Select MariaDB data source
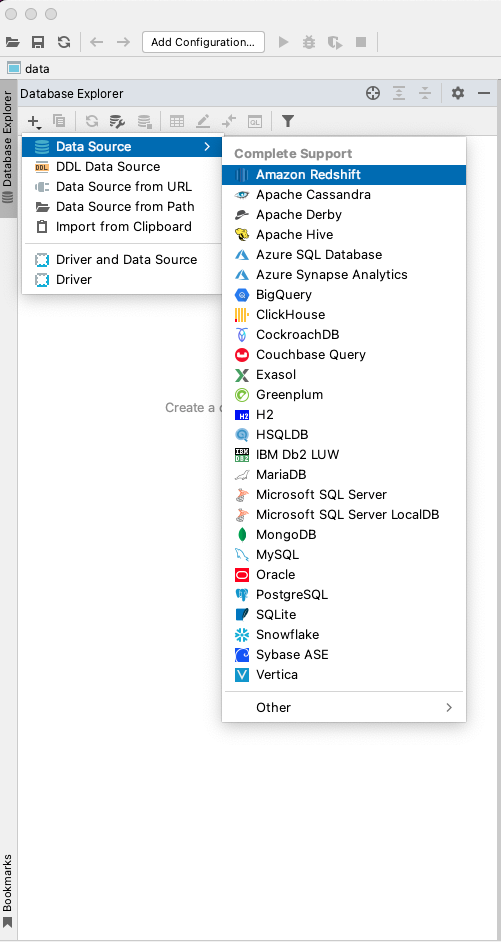Screen dimensions: 501x942 pyautogui.click(x=344, y=475)
